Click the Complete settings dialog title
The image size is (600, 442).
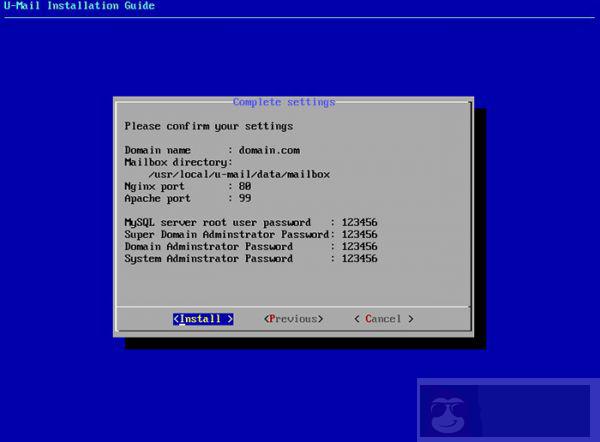click(284, 102)
